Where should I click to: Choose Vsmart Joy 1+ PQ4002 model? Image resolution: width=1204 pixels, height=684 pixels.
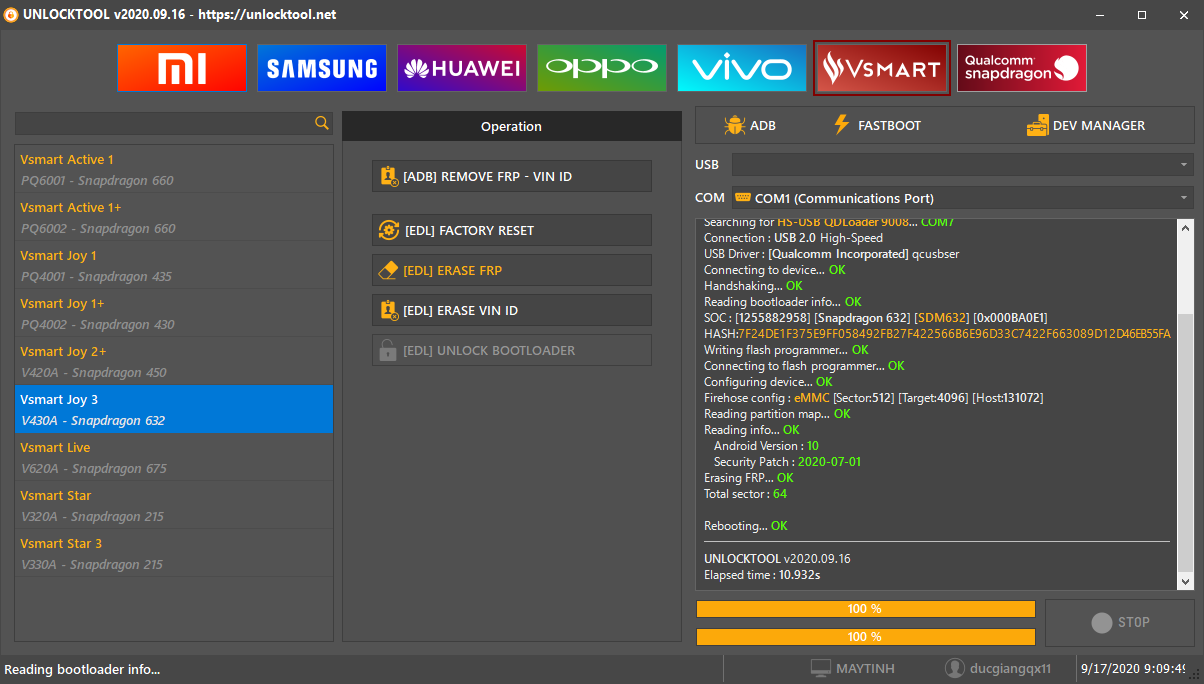click(174, 314)
